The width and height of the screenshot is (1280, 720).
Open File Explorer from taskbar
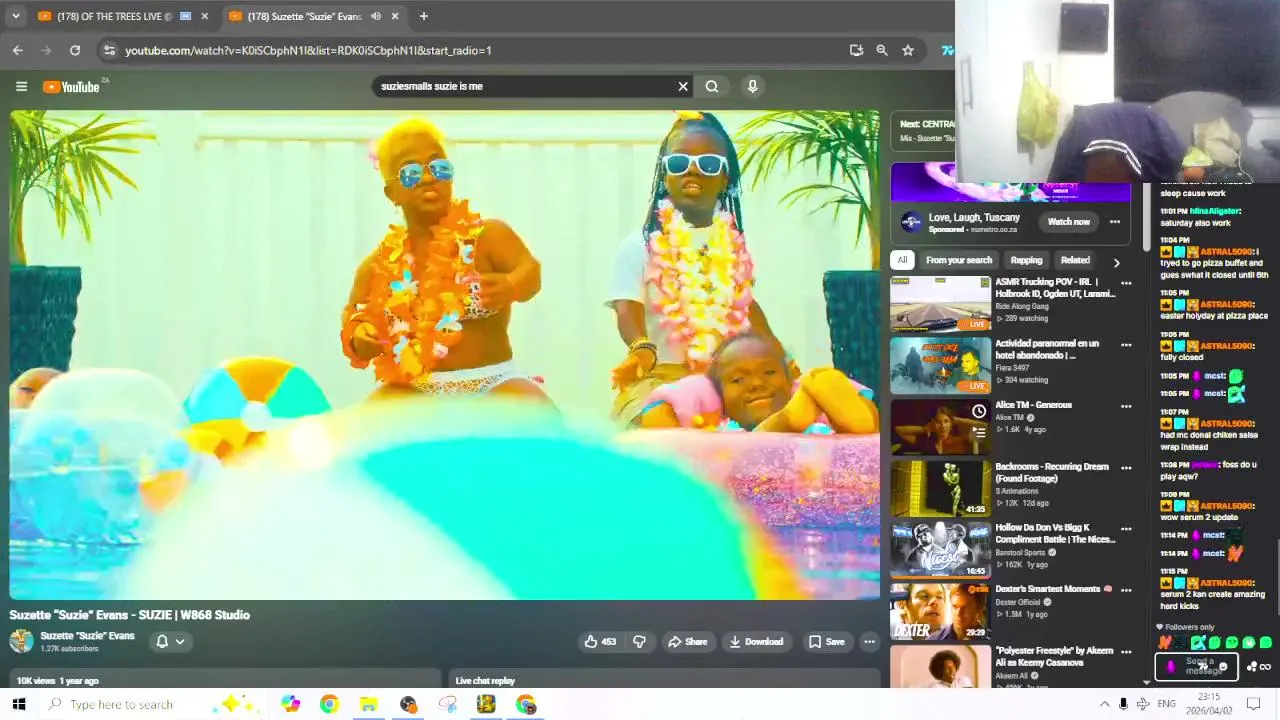[368, 704]
